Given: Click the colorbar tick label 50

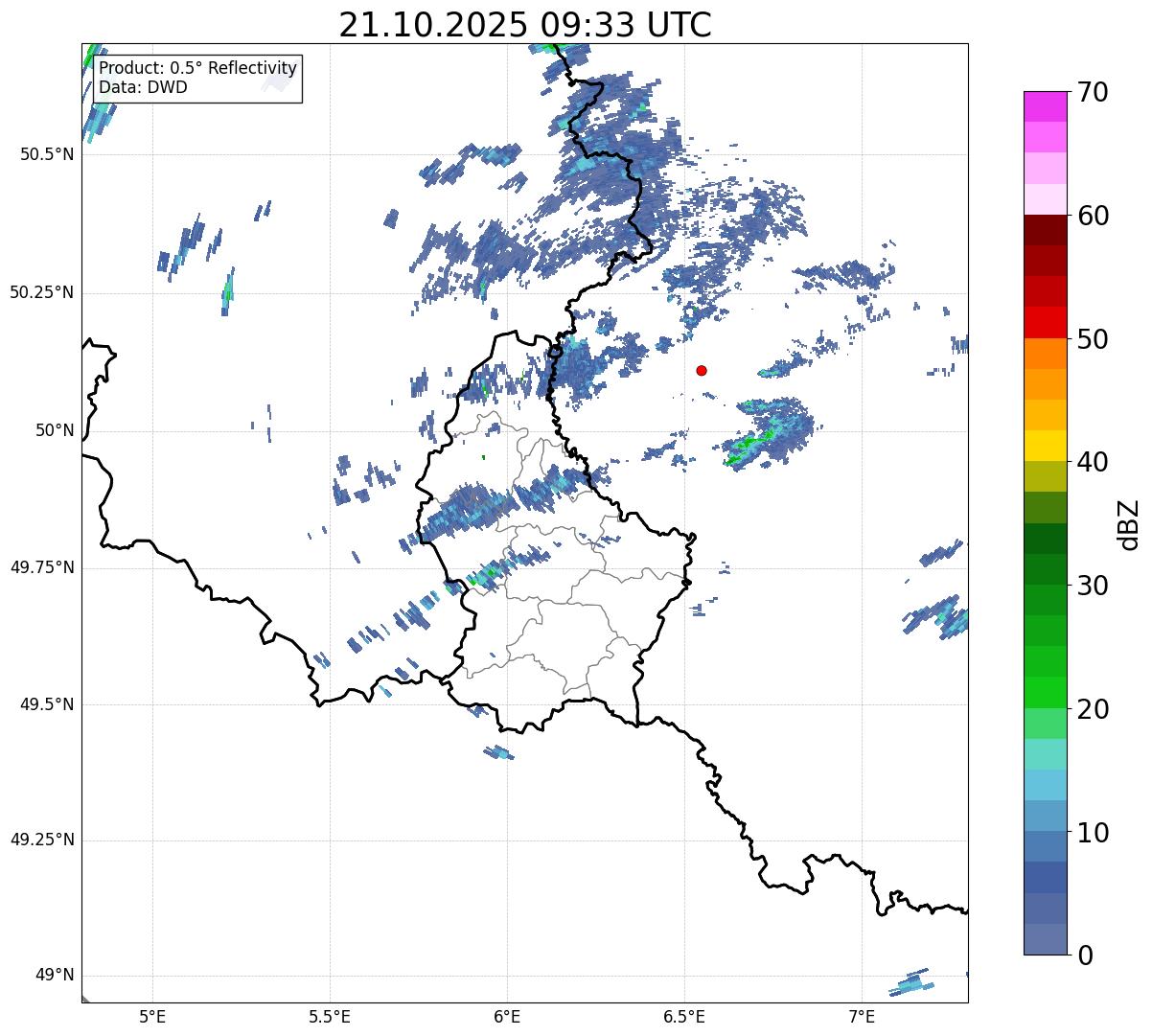Looking at the screenshot, I should coord(1093,339).
